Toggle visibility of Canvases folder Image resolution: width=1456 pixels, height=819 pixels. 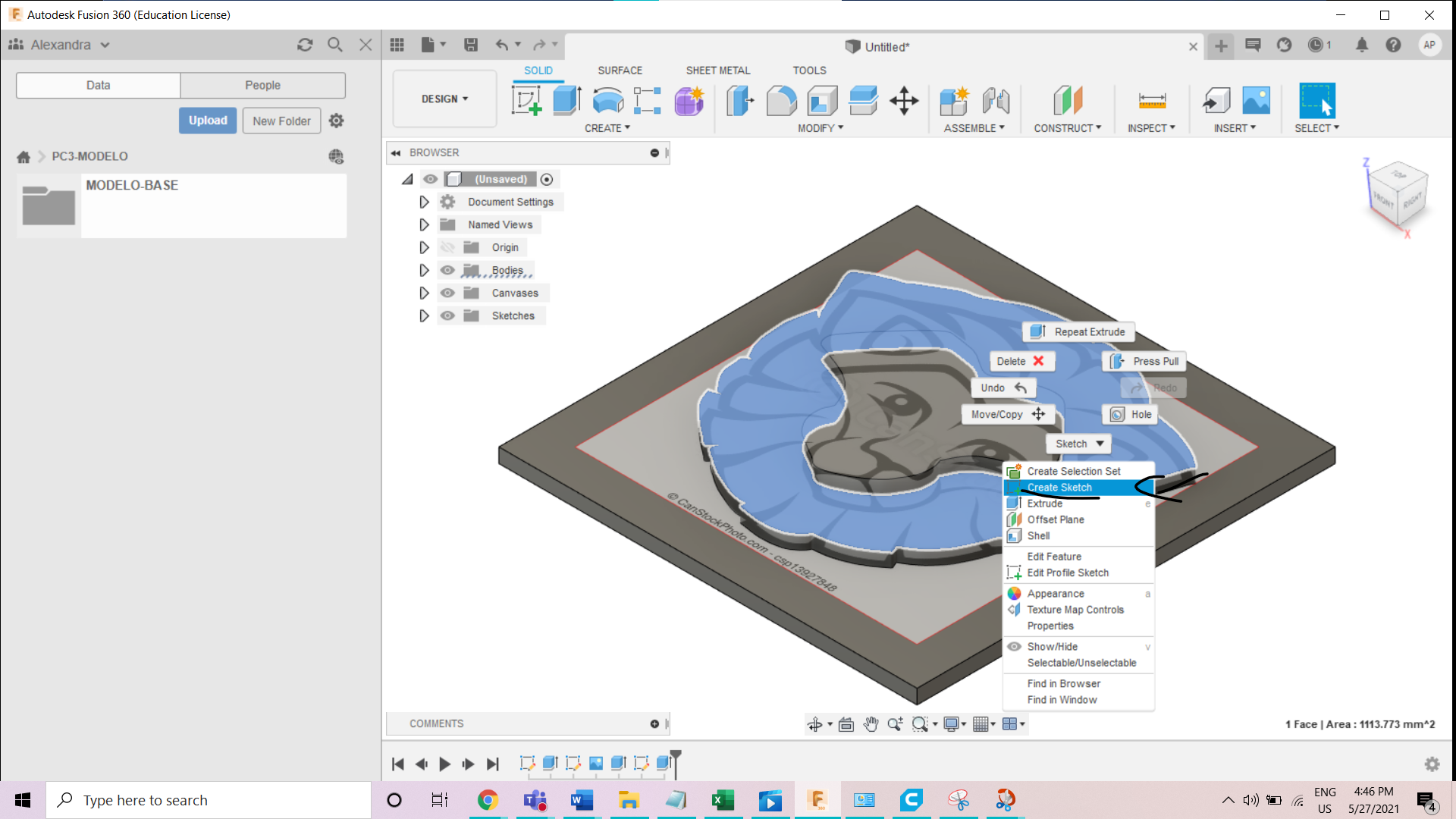(x=447, y=293)
